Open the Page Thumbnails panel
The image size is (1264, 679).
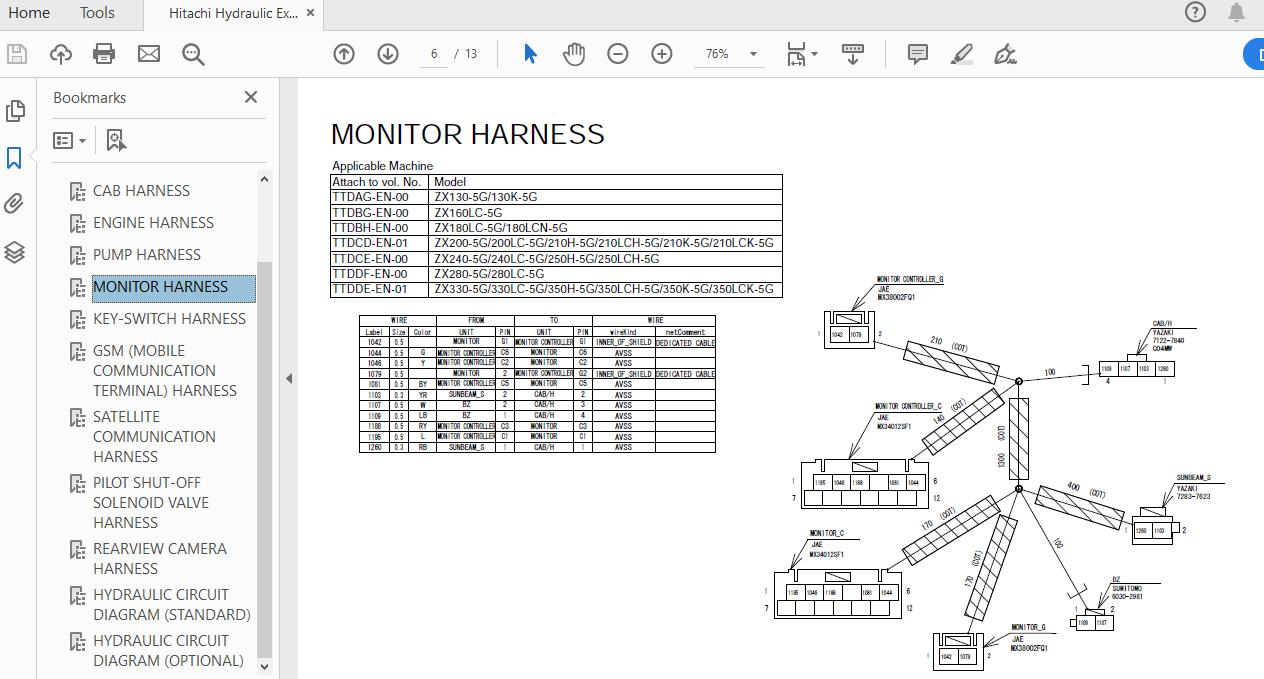tap(15, 112)
